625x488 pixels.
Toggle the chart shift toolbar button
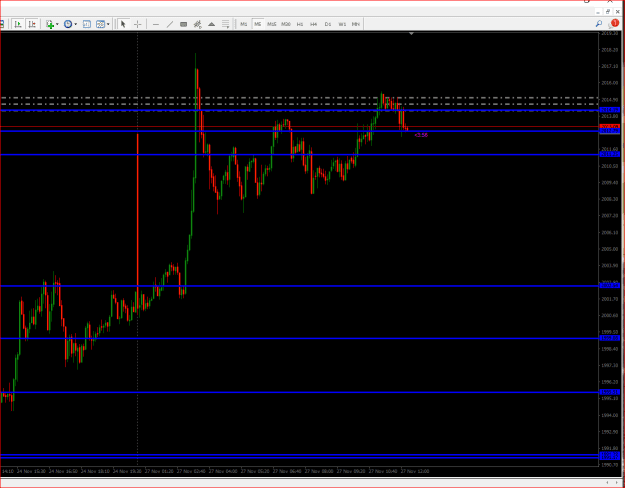pos(32,24)
